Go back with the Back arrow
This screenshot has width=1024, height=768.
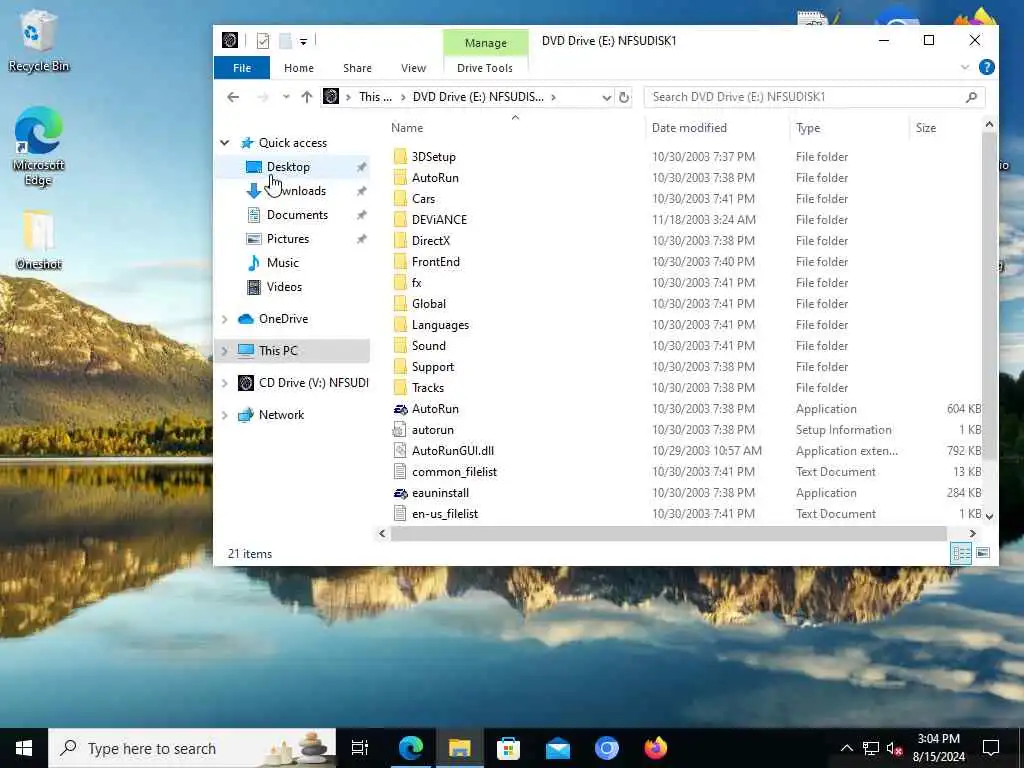tap(233, 97)
